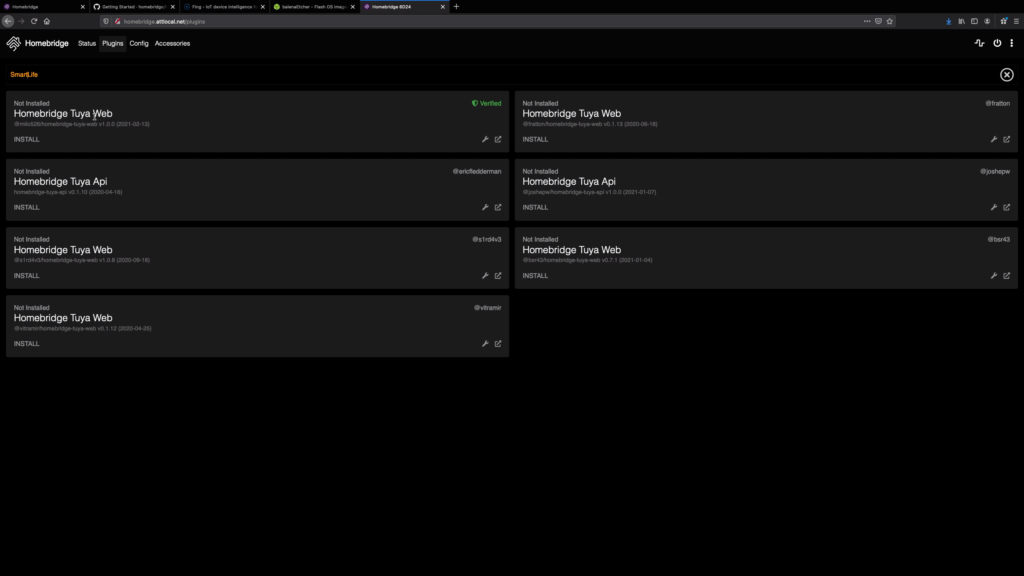Viewport: 1024px width, 576px height.
Task: Open browser downloads arrow icon
Action: 948,22
